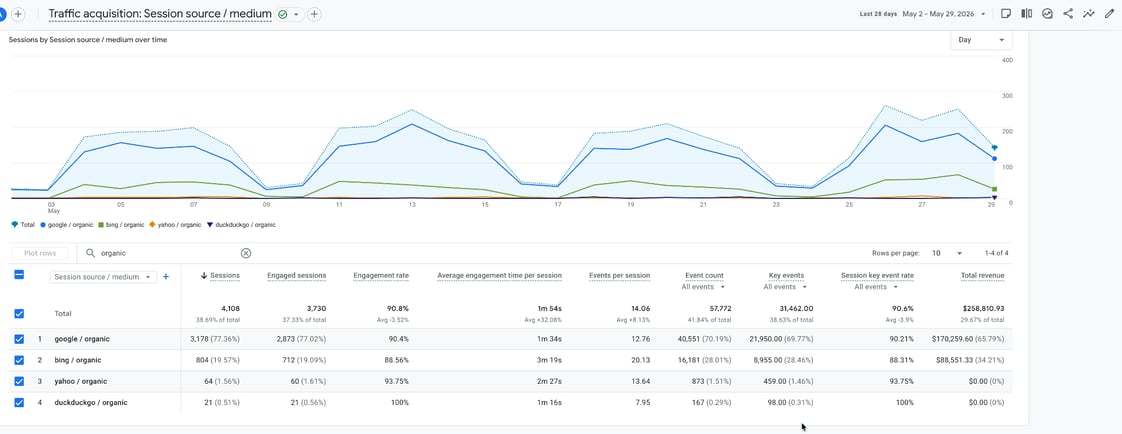Screen dimensions: 1122x434
Task: Click the search magnifier icon
Action: pyautogui.click(x=90, y=253)
